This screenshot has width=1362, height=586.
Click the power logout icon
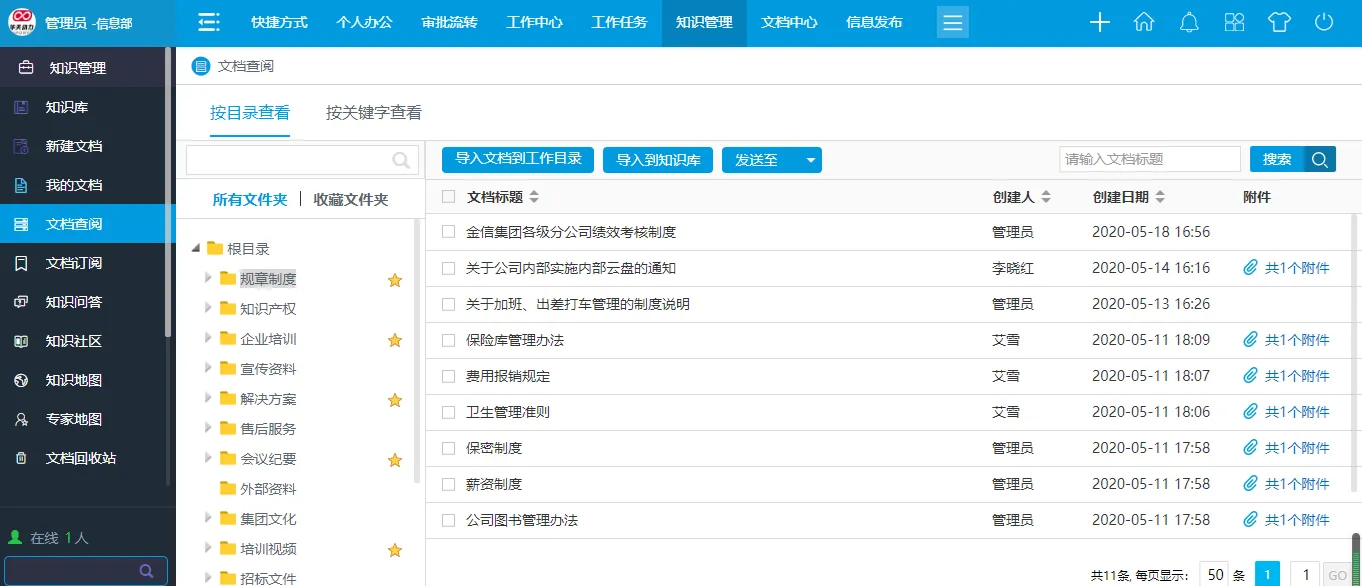click(x=1324, y=23)
